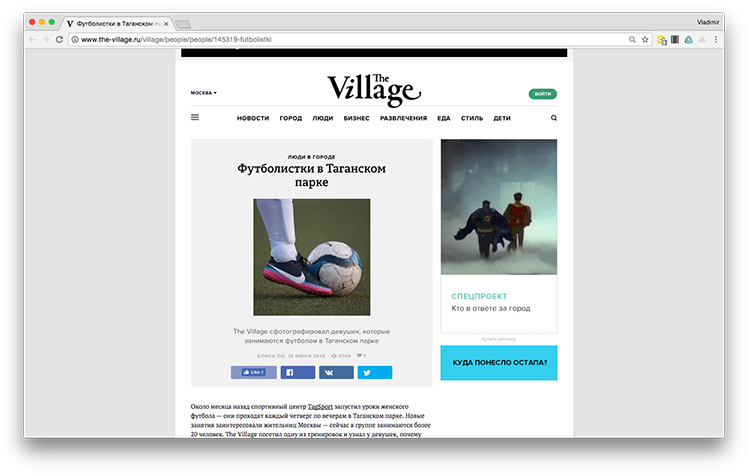Image resolution: width=748 pixels, height=474 pixels.
Task: Click The Village logo
Action: point(374,90)
